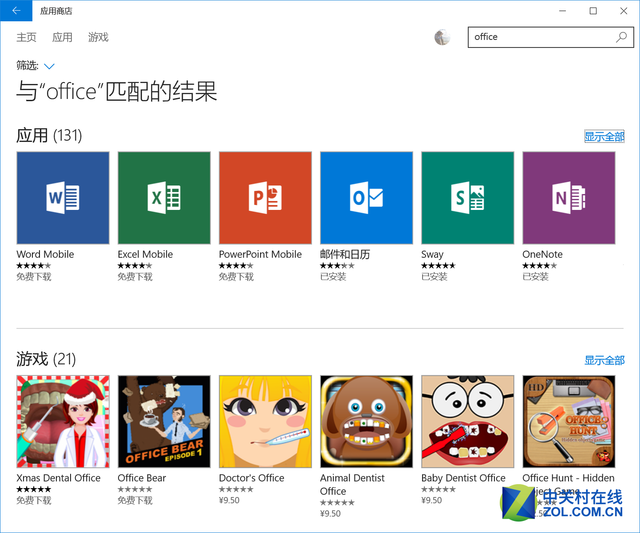The image size is (640, 533).
Task: Click the Animal Dentist Office title
Action: (352, 484)
